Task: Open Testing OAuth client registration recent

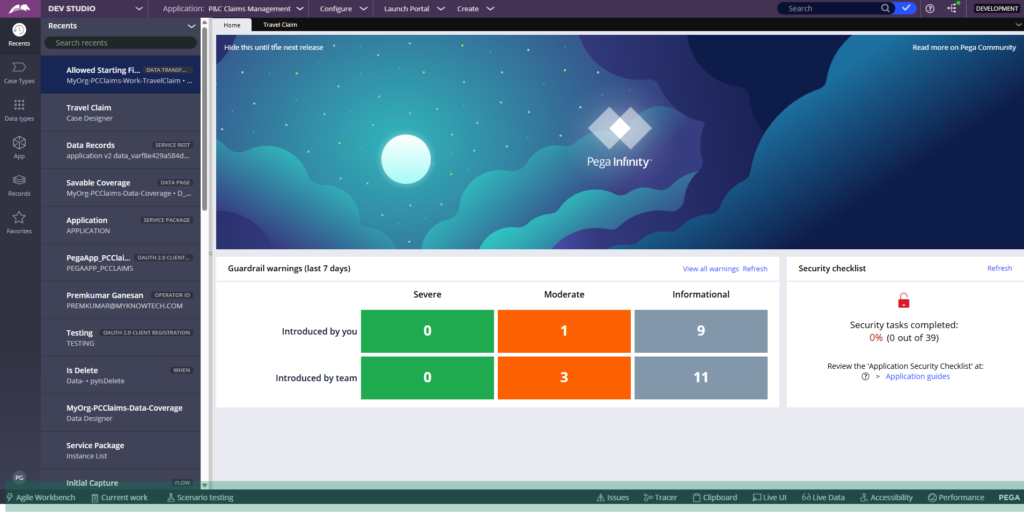Action: pos(121,338)
